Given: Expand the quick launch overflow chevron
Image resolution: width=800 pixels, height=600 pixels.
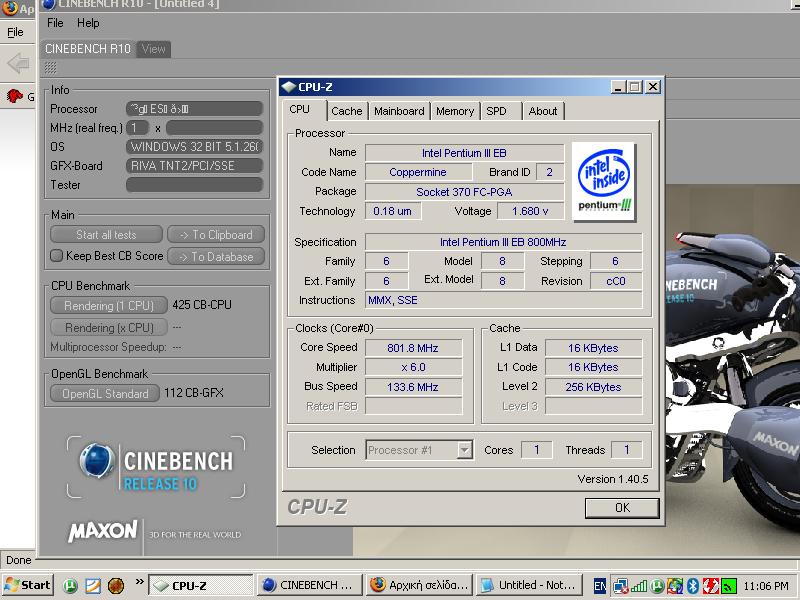Looking at the screenshot, I should coord(139,581).
